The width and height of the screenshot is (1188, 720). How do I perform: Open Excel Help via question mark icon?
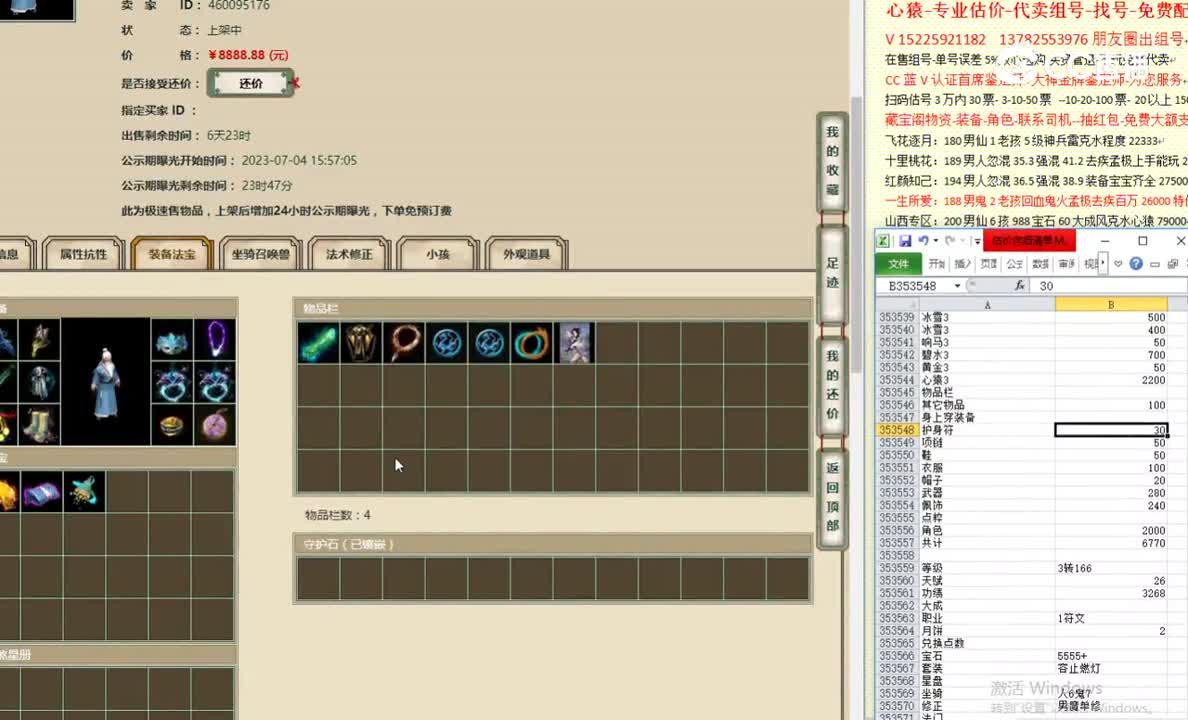click(1137, 262)
